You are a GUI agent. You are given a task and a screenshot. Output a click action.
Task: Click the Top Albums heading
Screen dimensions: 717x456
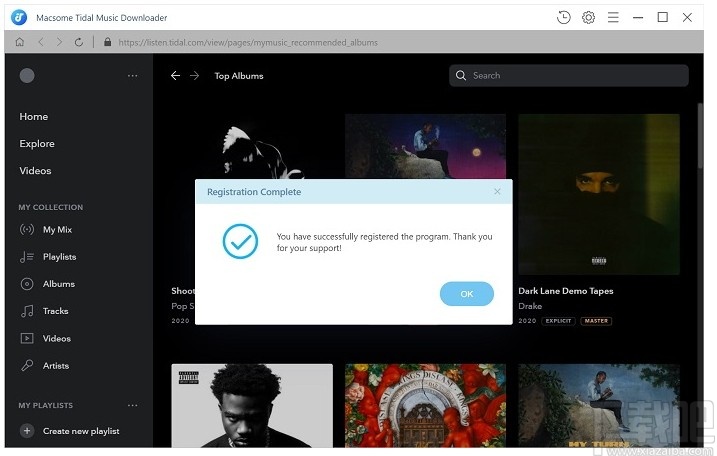tap(239, 76)
